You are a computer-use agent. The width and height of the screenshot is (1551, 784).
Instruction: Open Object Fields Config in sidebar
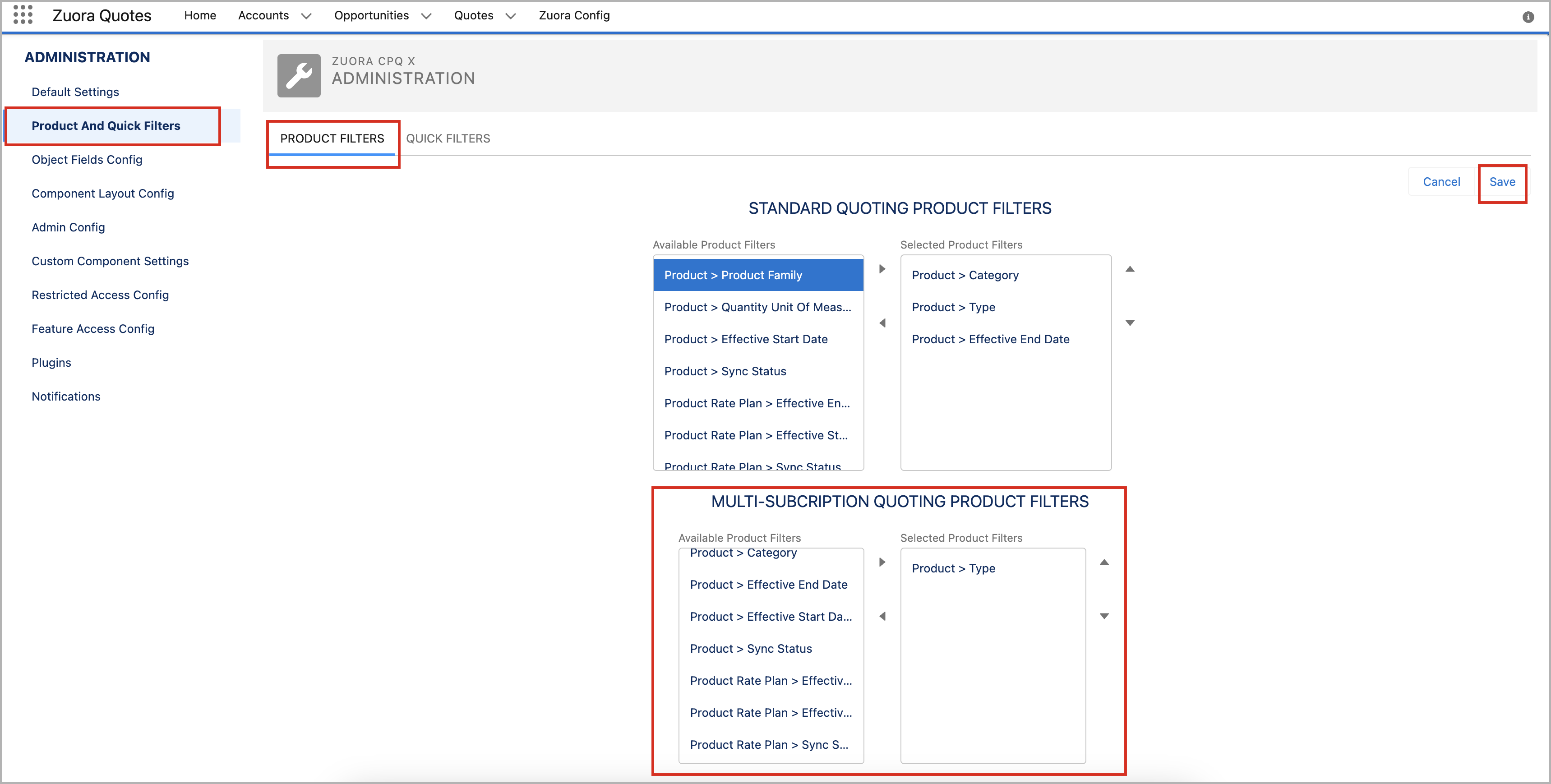pos(87,160)
